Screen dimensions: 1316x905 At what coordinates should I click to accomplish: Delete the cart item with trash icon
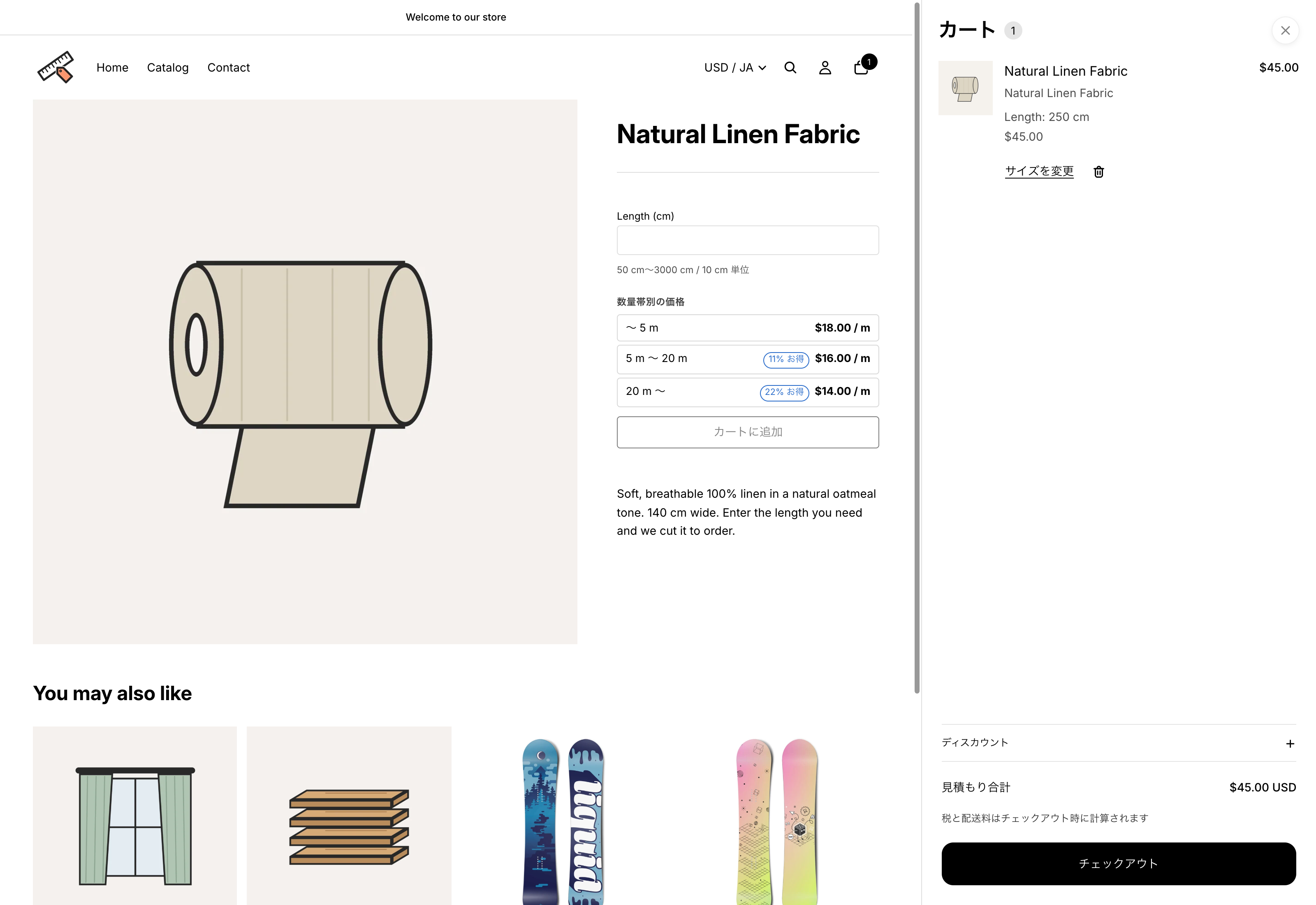tap(1098, 172)
